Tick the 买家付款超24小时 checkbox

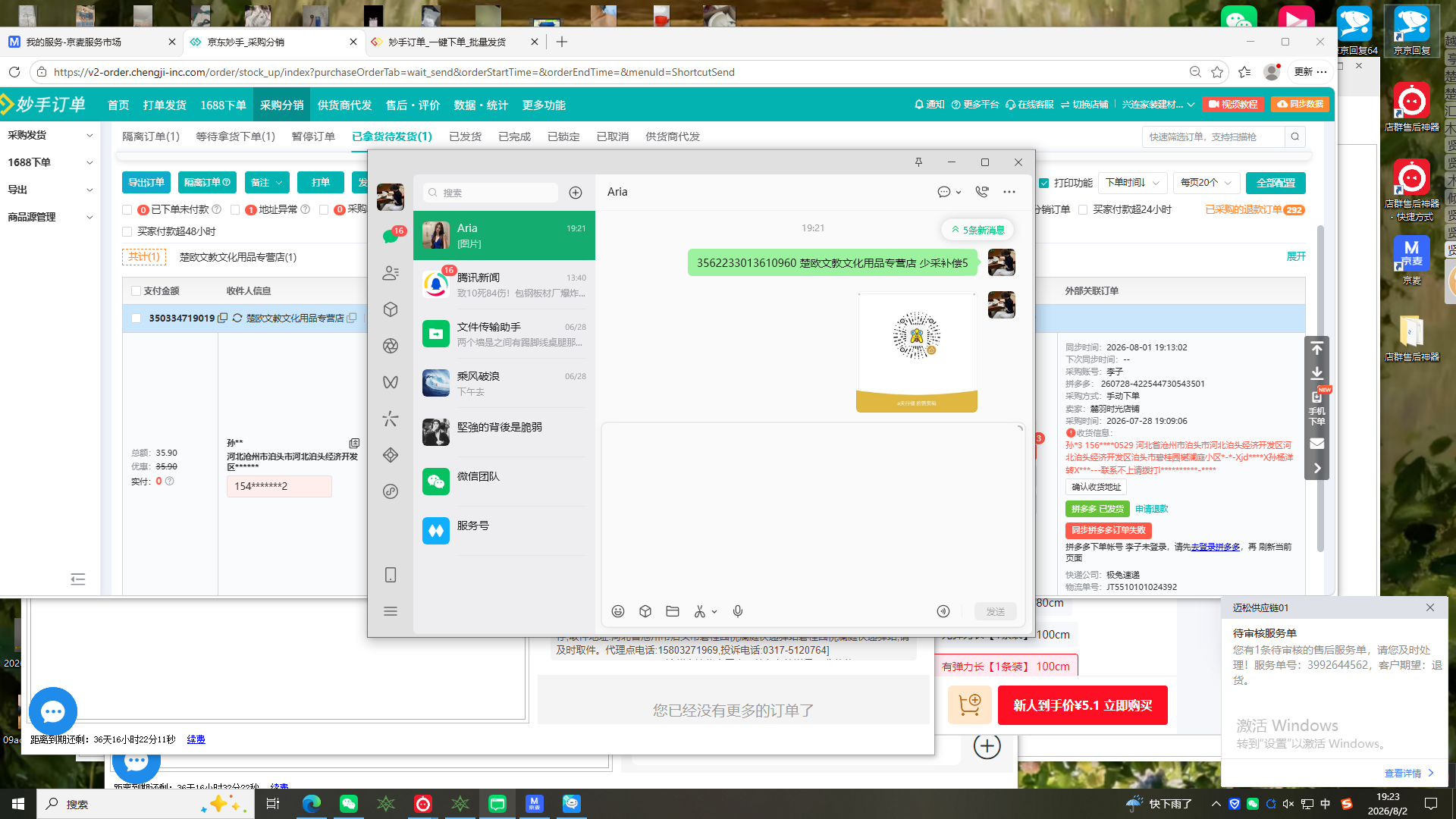(1083, 210)
